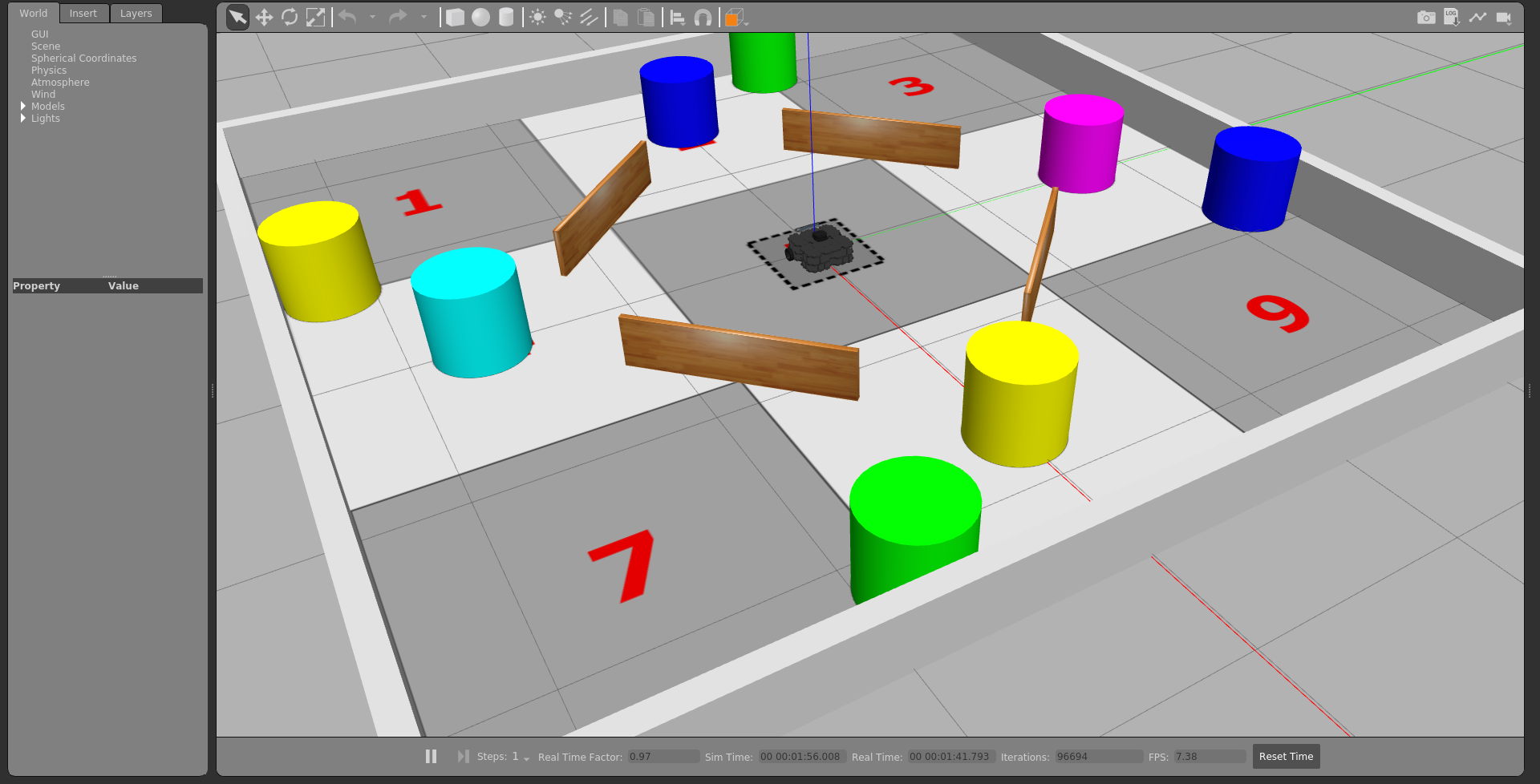The height and width of the screenshot is (784, 1540).
Task: Open the data log recorder icon
Action: point(1452,17)
